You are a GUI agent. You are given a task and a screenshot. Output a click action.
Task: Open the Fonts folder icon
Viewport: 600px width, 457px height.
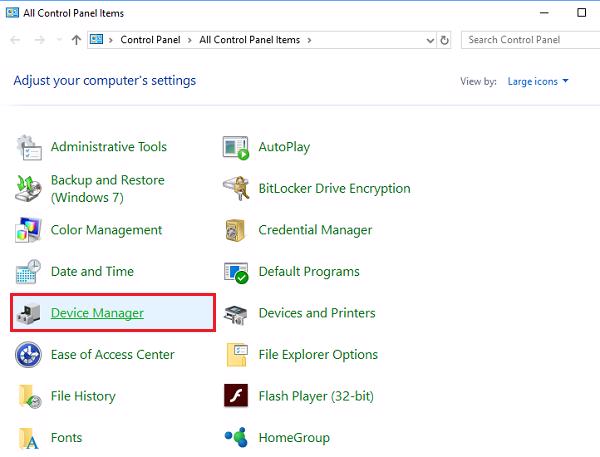point(29,438)
